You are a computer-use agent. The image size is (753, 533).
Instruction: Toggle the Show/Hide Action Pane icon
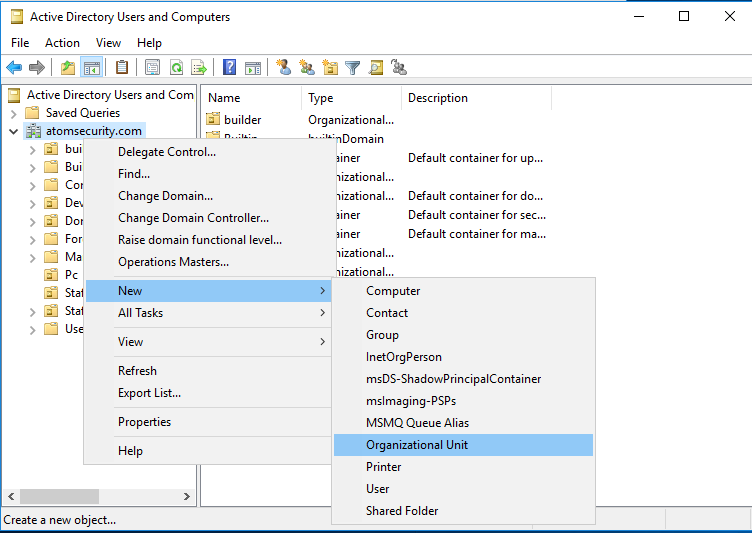(253, 68)
